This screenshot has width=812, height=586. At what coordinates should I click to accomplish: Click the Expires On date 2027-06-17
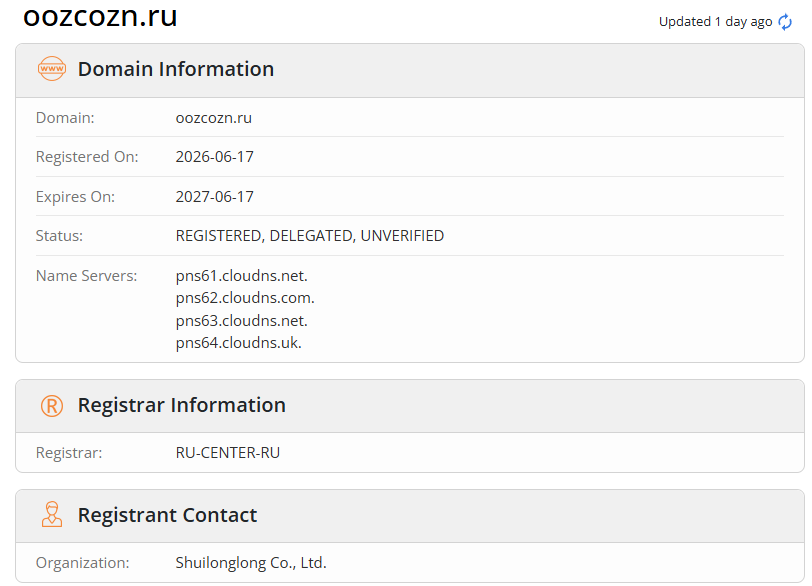tap(214, 197)
